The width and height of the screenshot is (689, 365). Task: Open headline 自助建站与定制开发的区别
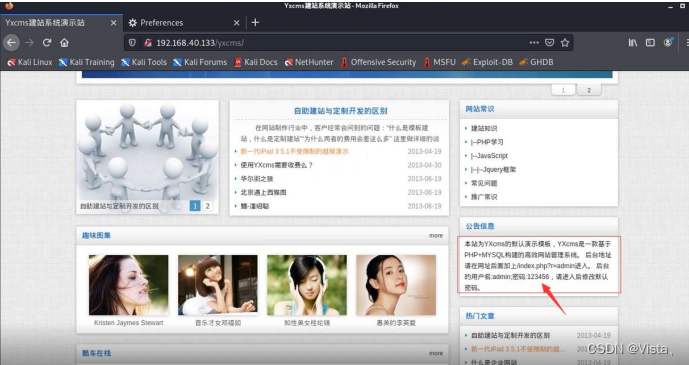[x=341, y=111]
